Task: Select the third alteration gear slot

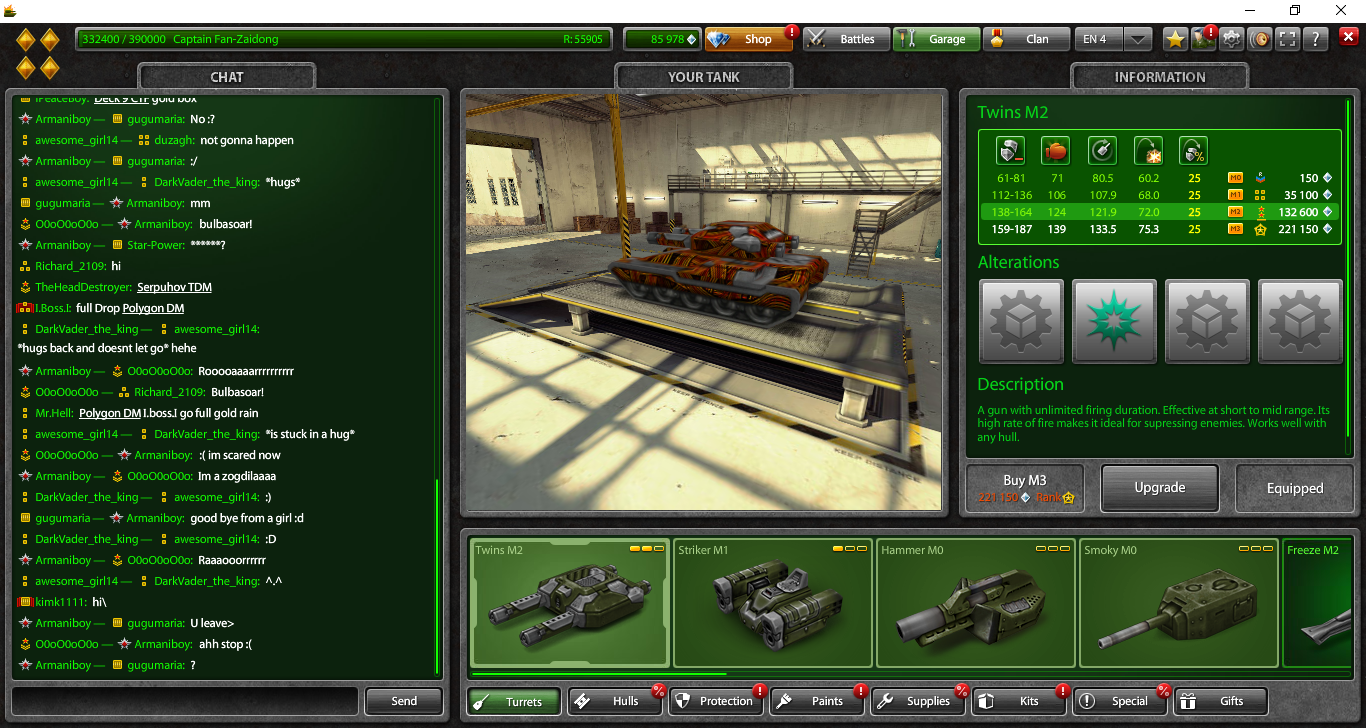Action: [1207, 320]
